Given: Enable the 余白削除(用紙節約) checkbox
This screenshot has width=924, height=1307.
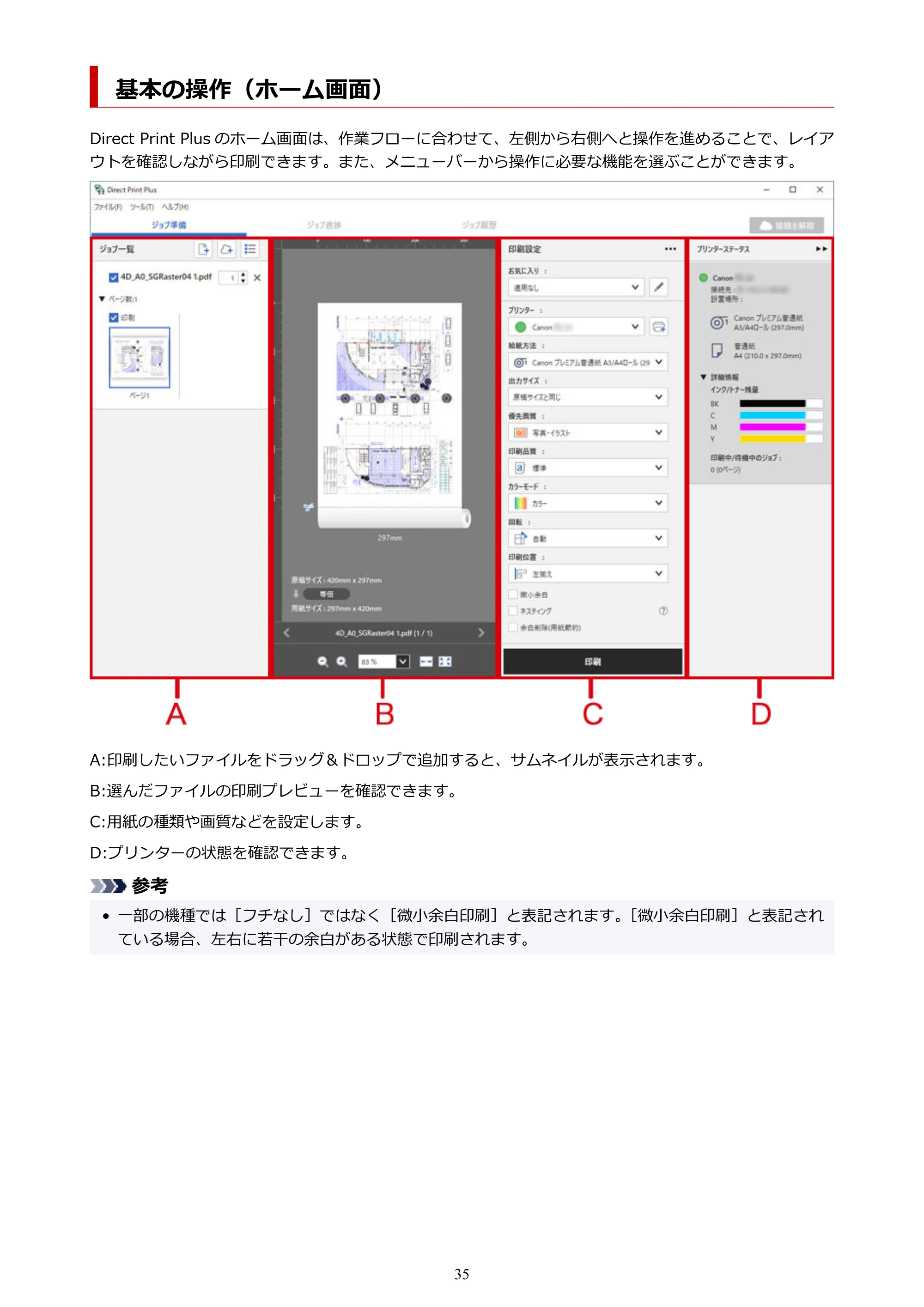Looking at the screenshot, I should pos(513,627).
